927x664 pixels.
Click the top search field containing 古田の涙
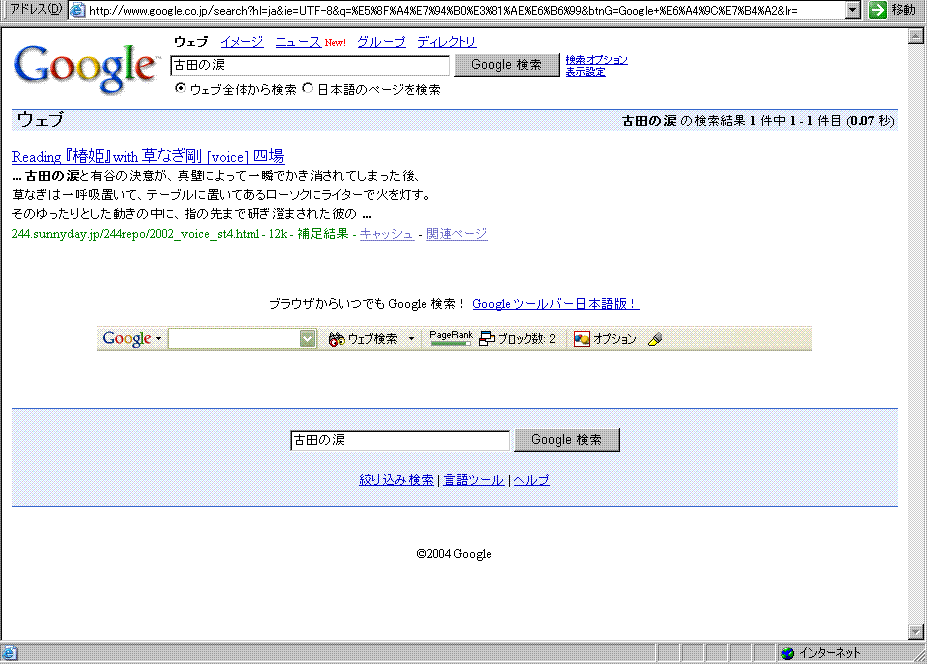pos(310,65)
